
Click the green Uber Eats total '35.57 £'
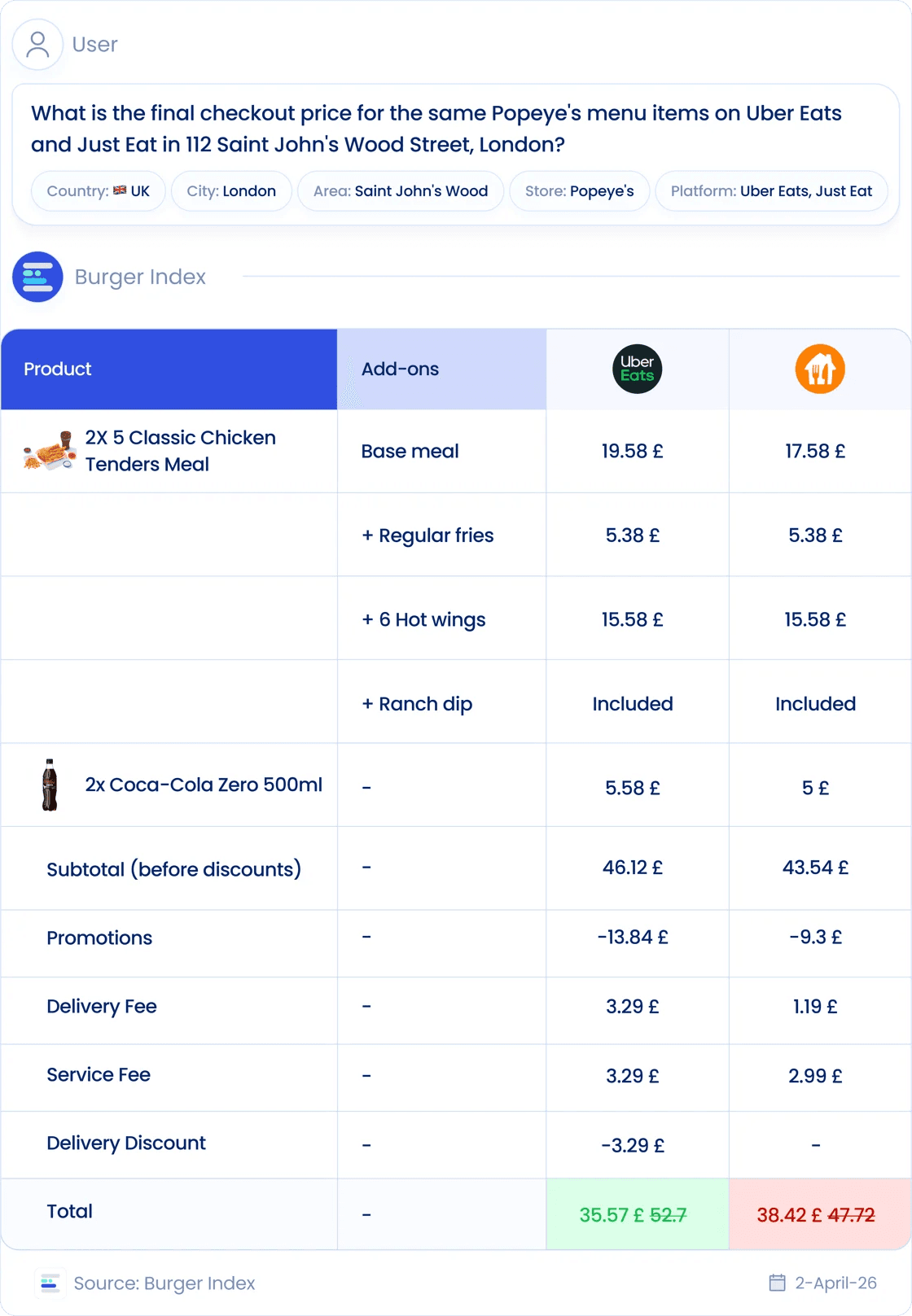point(612,1215)
